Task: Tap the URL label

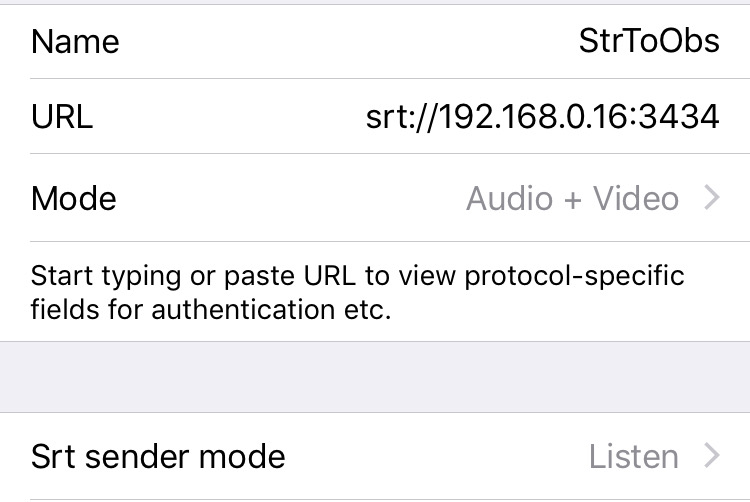Action: coord(62,117)
